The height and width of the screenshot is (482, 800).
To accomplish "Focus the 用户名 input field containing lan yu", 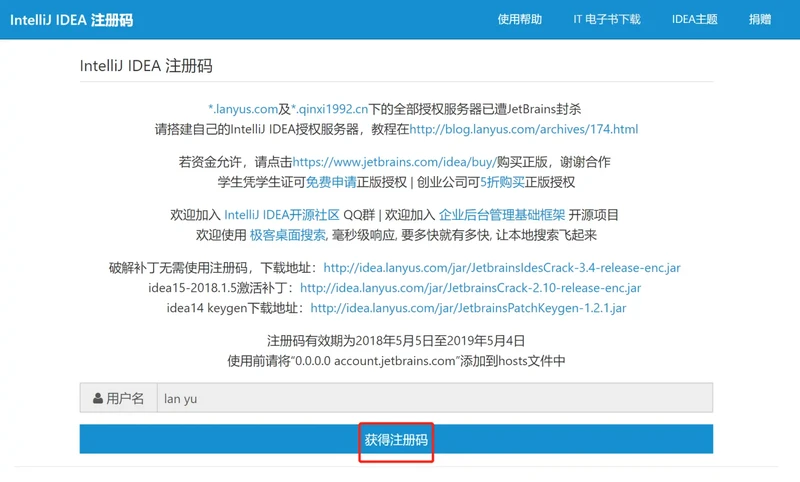I will pos(432,399).
